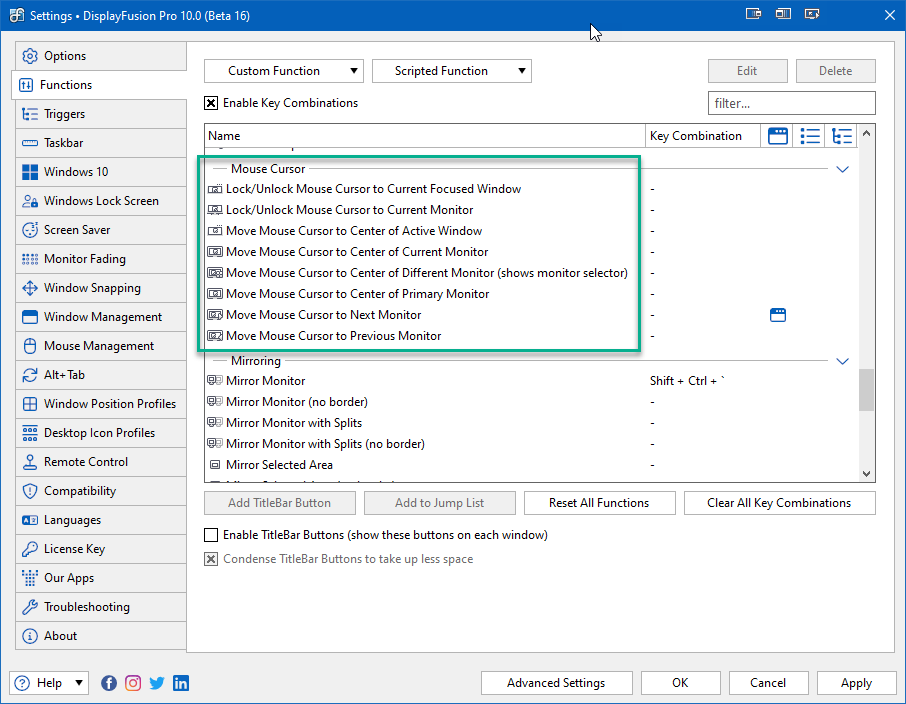The height and width of the screenshot is (704, 906).
Task: Click second monitor icon in title bar
Action: point(783,14)
